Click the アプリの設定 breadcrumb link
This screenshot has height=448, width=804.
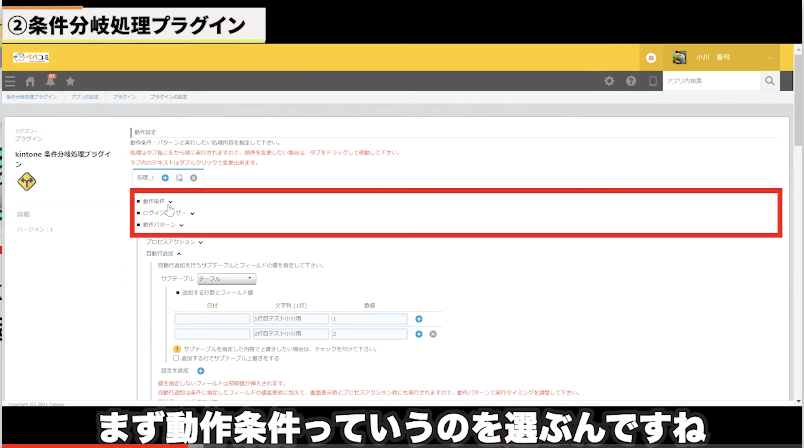85,97
